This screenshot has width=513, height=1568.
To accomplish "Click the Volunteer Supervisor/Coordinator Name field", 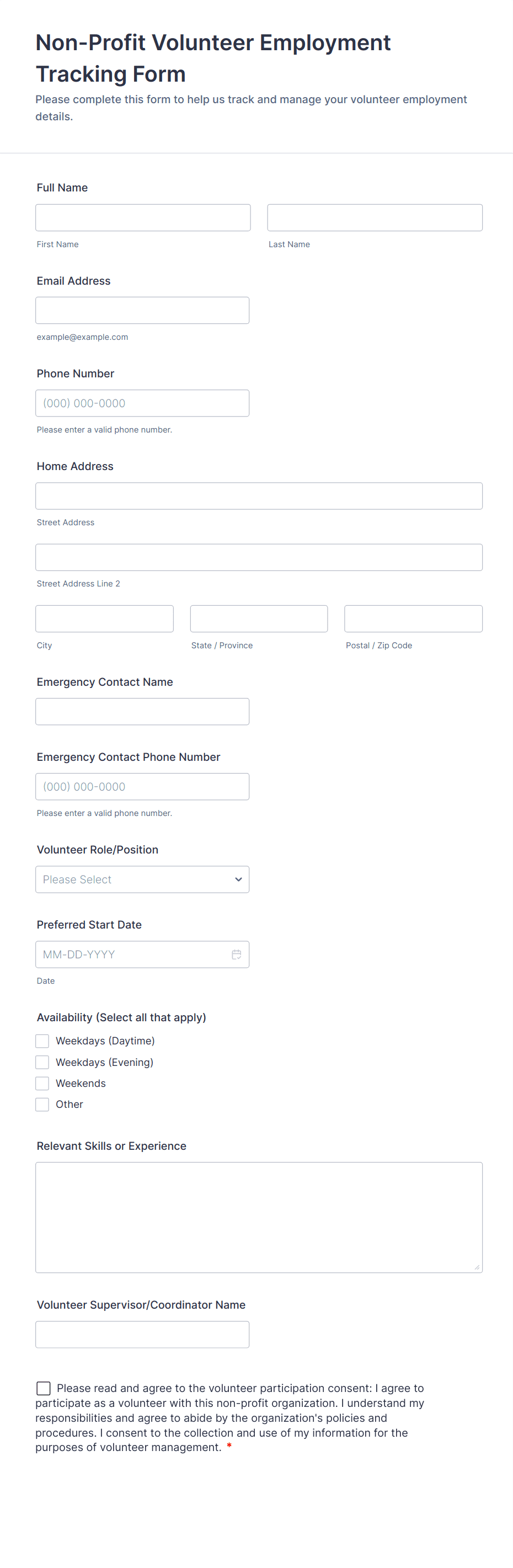I will (142, 1334).
